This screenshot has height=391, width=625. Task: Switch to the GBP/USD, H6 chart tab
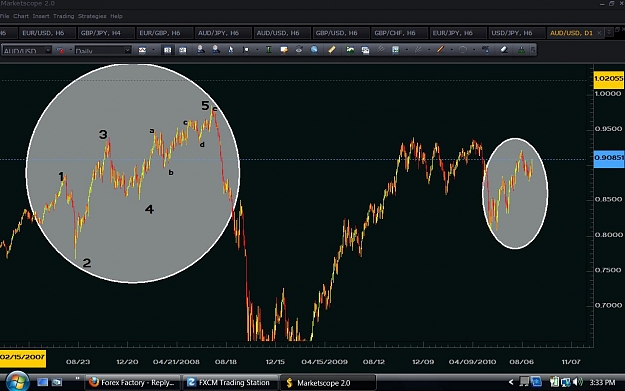[x=340, y=33]
